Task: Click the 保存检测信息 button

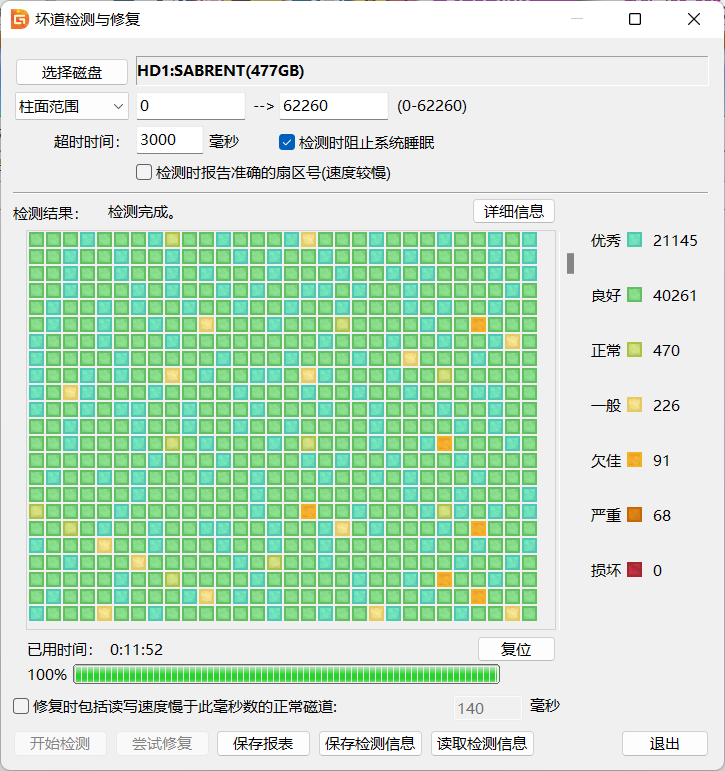Action: coord(370,743)
